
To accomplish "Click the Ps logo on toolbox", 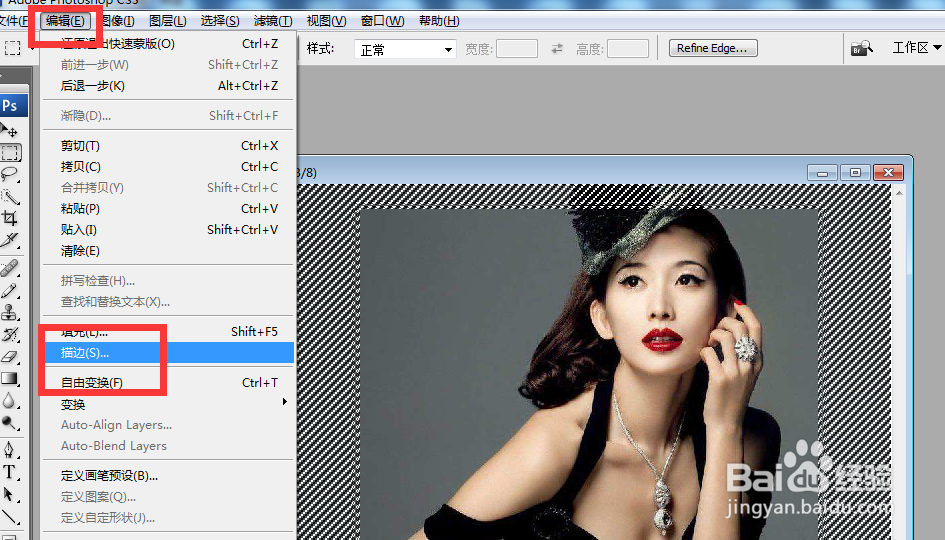I will pos(12,105).
